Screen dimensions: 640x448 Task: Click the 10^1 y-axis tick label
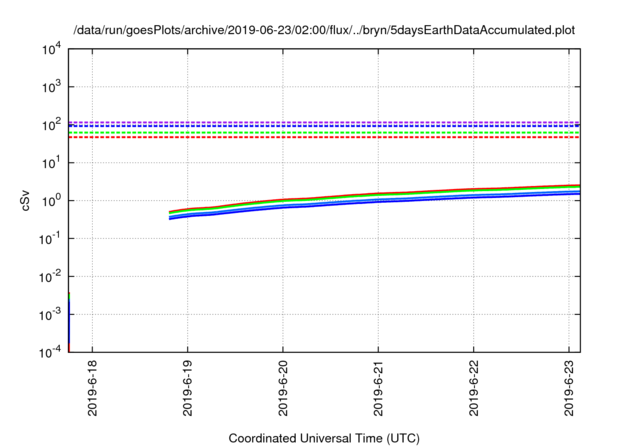pyautogui.click(x=51, y=163)
